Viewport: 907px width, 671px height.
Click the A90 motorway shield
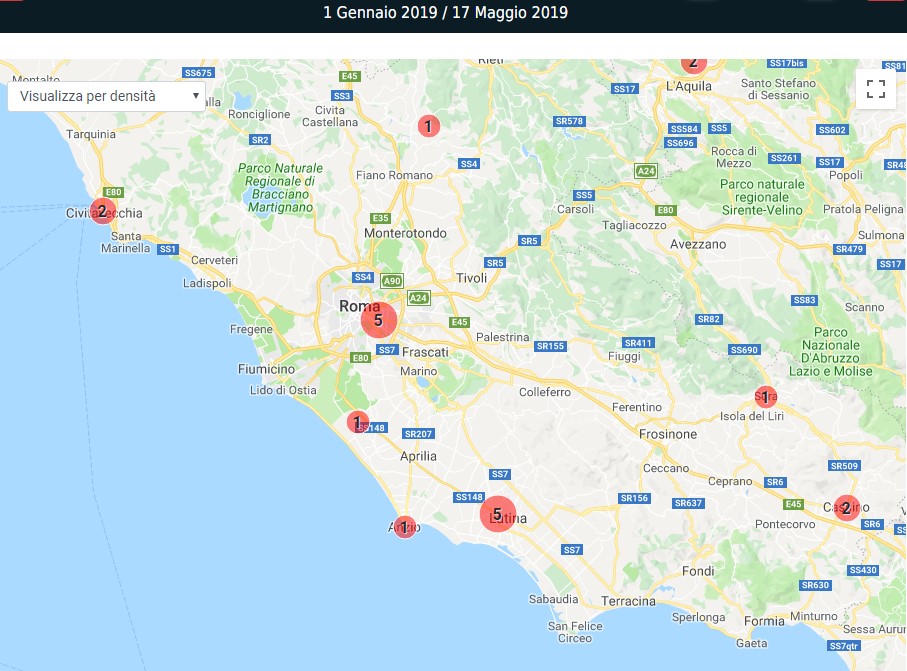[x=392, y=281]
